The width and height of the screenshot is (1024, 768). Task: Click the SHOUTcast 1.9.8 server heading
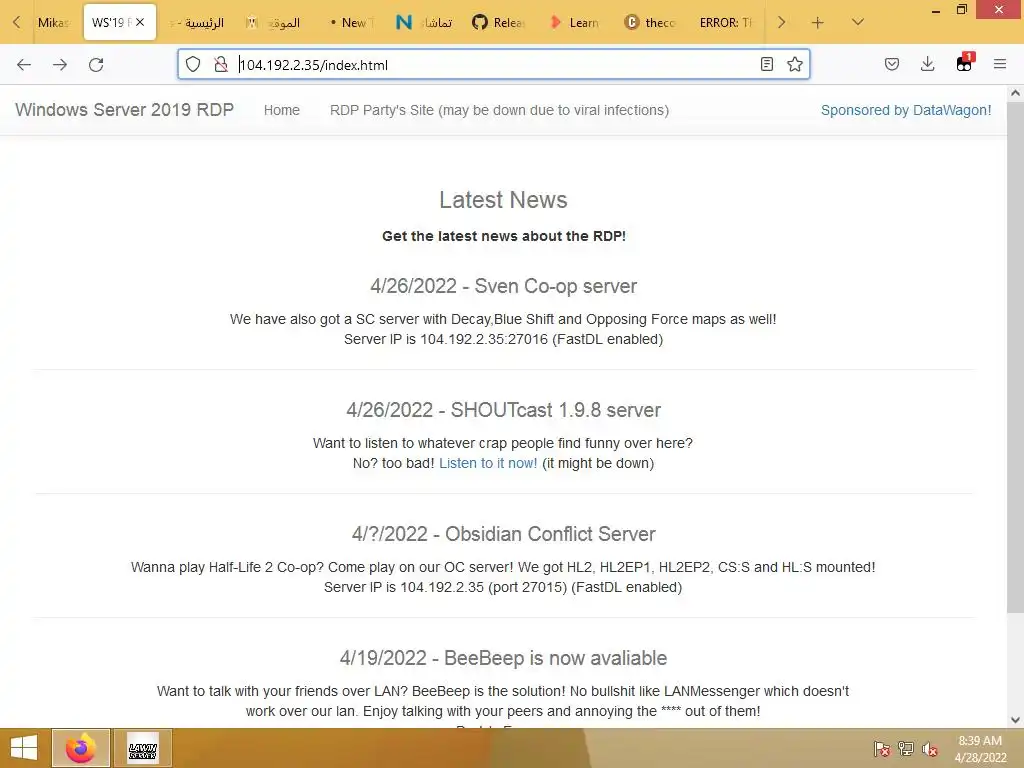[504, 410]
